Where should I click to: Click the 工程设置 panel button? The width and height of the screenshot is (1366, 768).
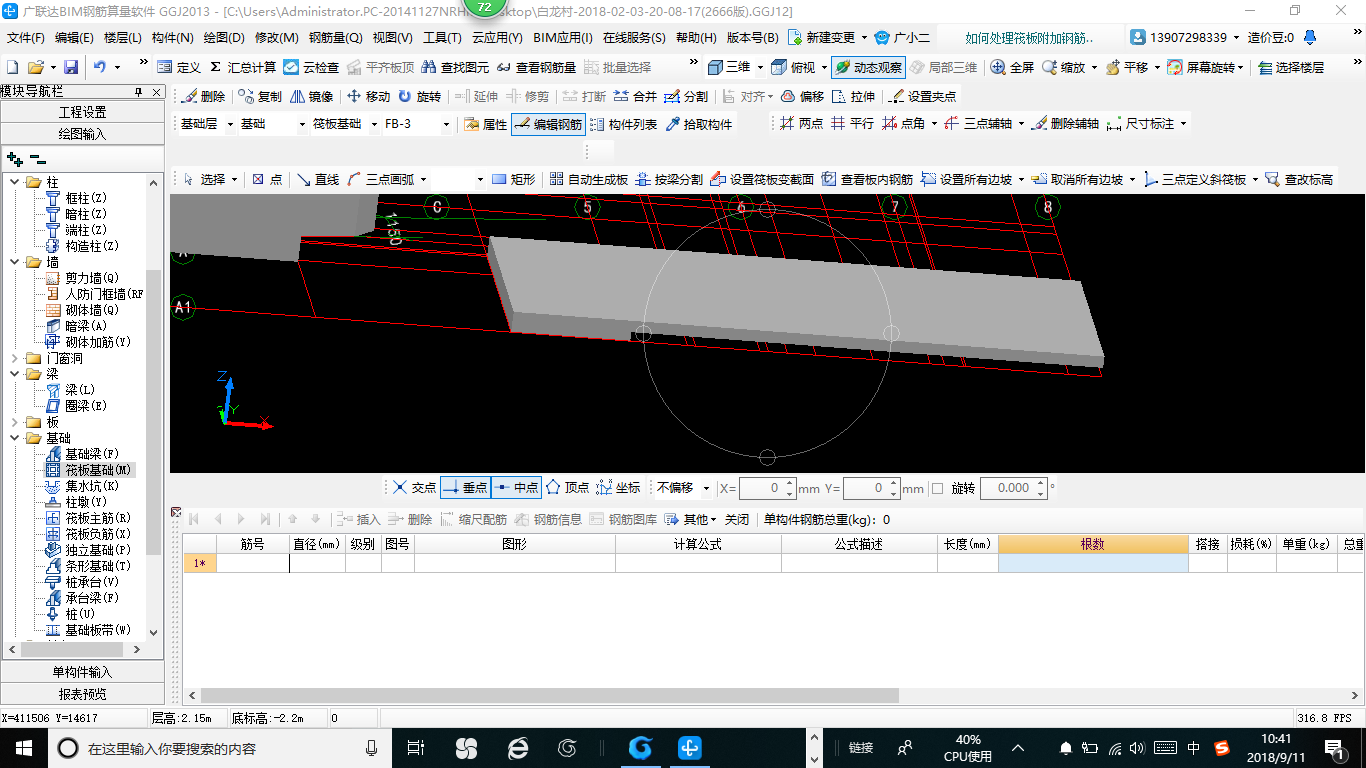tap(82, 112)
